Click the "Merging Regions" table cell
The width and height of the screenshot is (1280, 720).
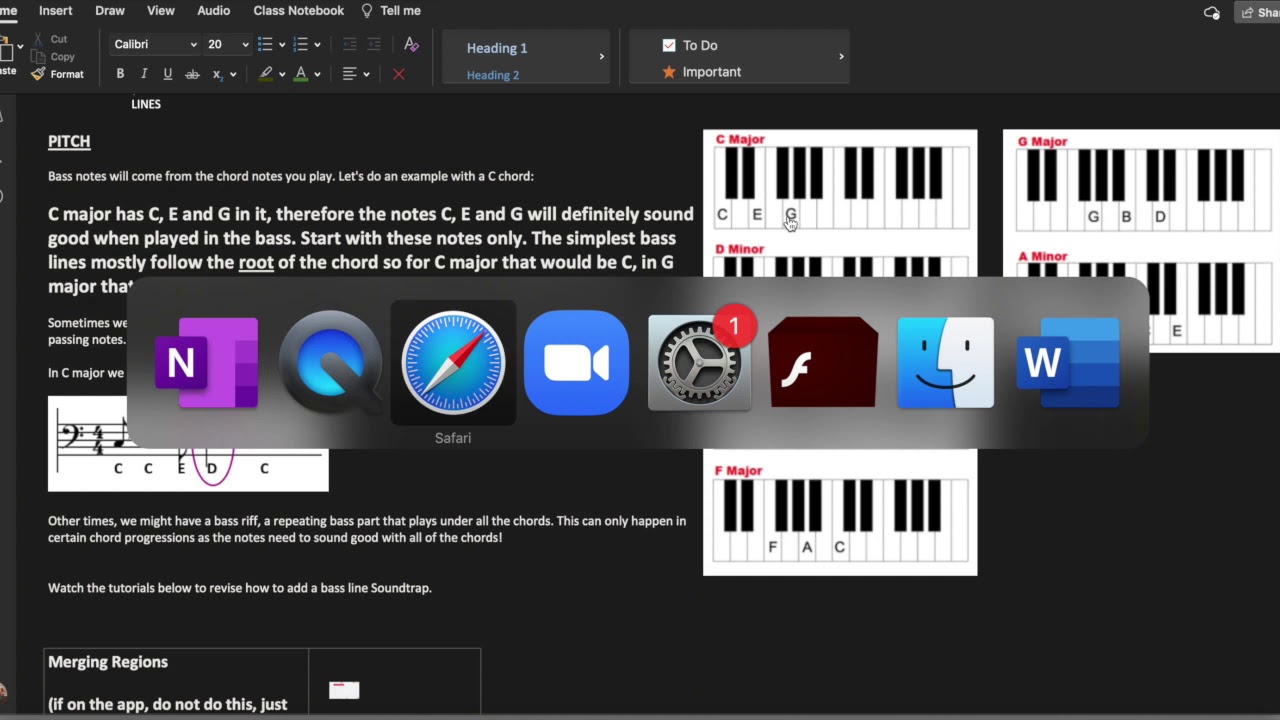(x=177, y=684)
